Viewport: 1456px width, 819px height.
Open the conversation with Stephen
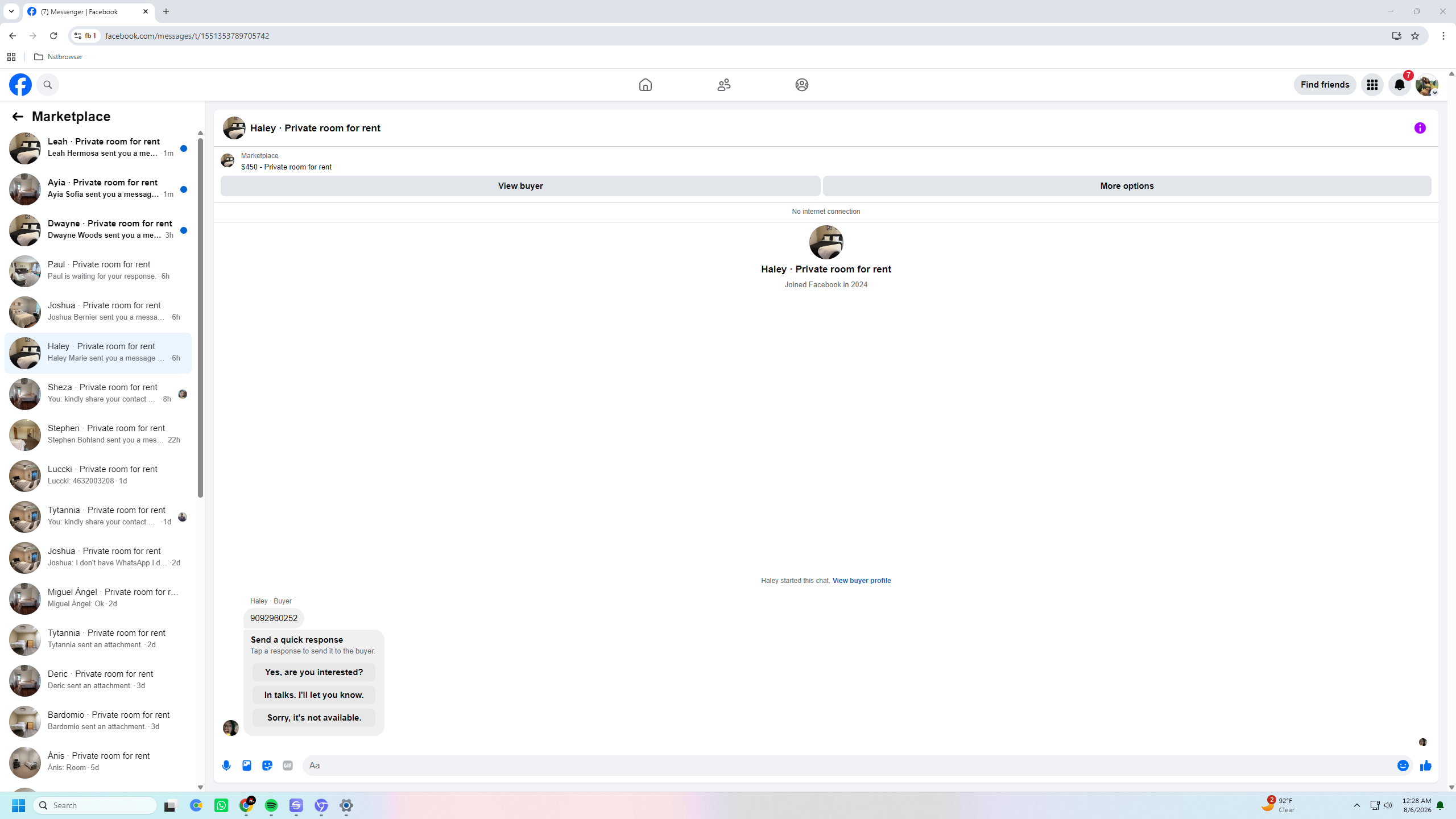[98, 435]
